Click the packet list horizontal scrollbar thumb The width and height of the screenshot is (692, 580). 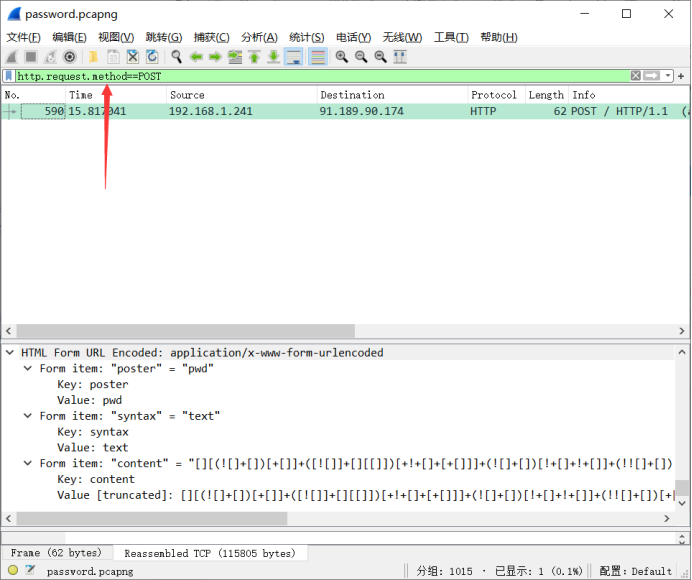[x=185, y=331]
